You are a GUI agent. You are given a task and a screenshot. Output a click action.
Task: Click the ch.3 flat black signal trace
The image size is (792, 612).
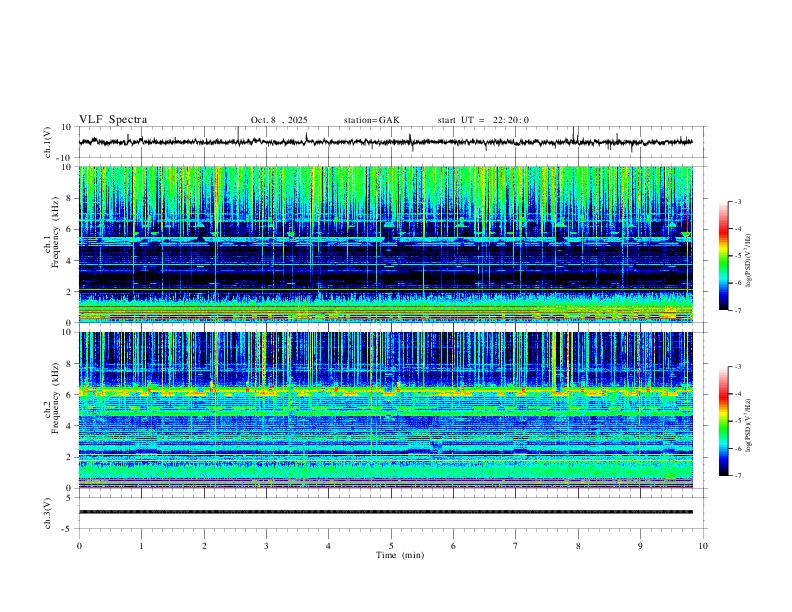(385, 512)
